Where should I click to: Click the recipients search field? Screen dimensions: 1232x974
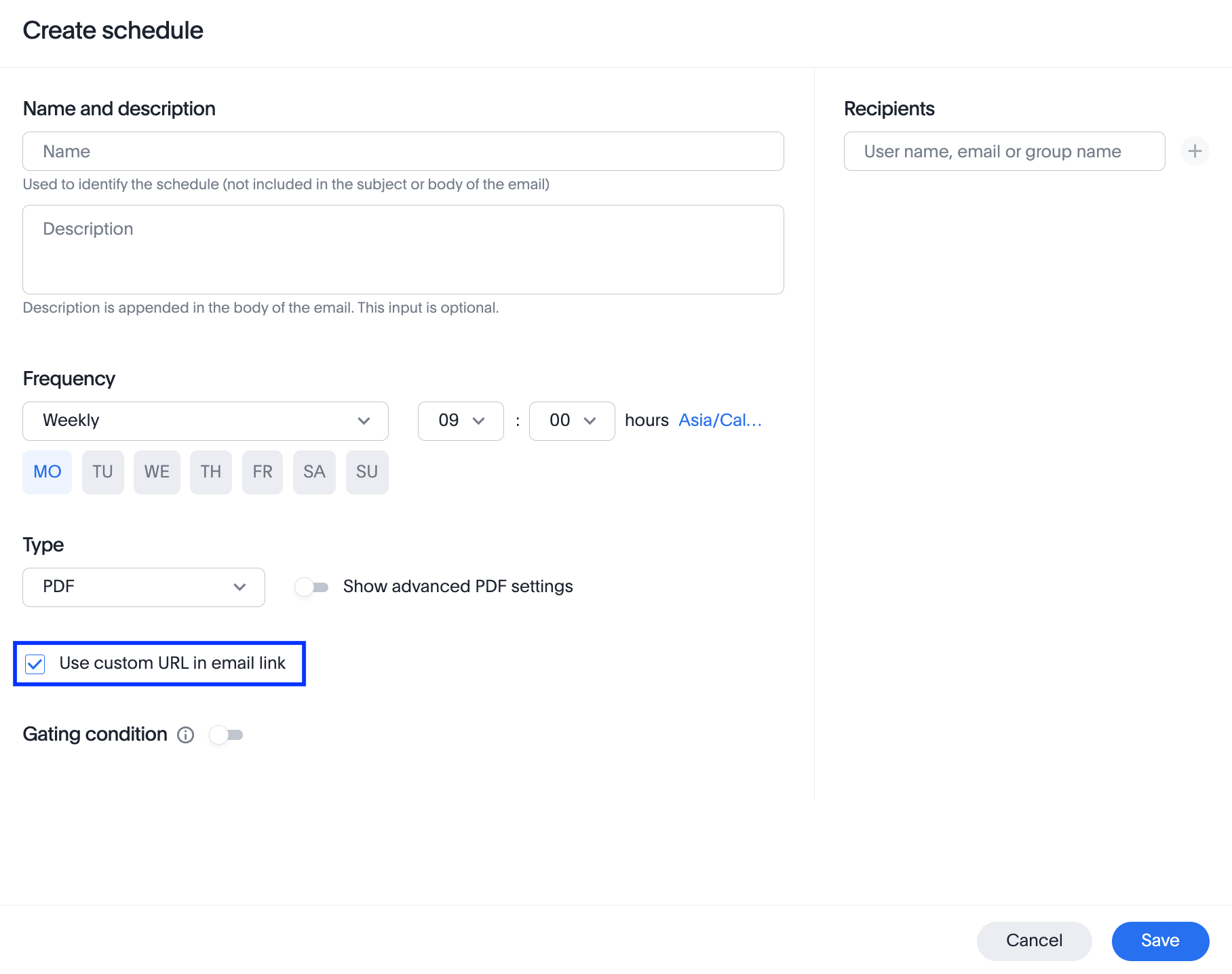tap(1004, 151)
